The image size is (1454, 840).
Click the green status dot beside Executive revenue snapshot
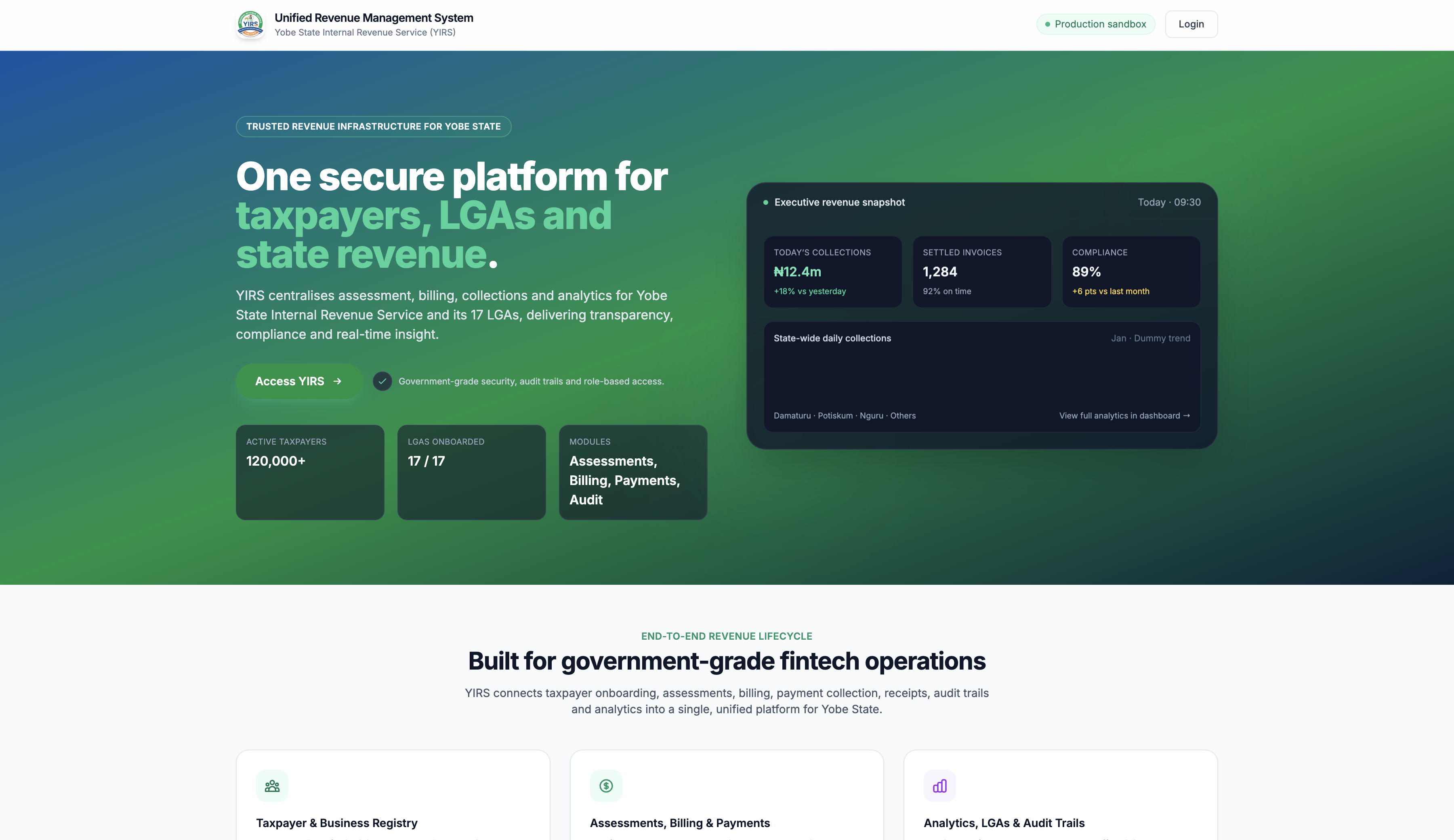pos(766,202)
